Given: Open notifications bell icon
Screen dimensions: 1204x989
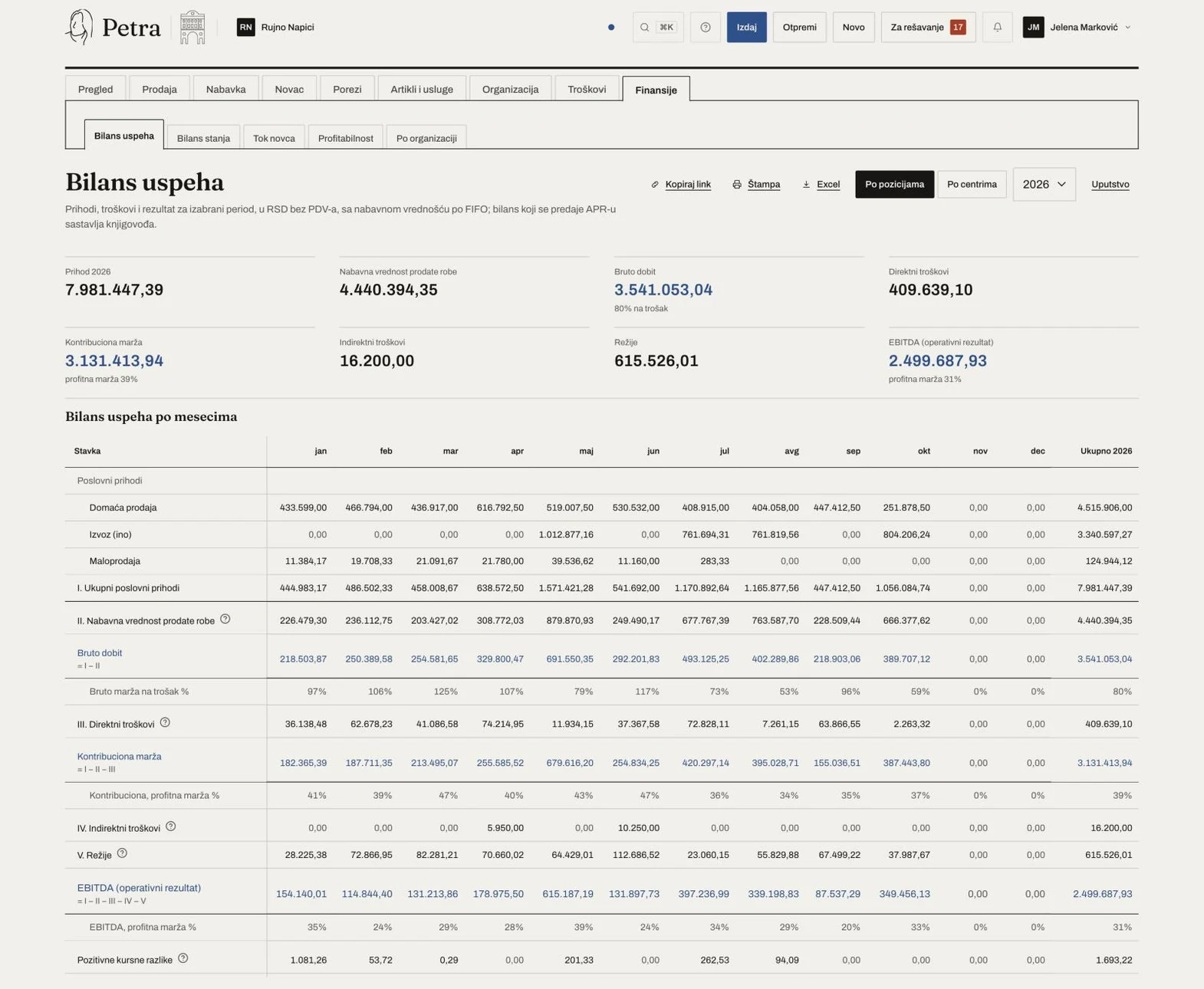Looking at the screenshot, I should pyautogui.click(x=997, y=27).
